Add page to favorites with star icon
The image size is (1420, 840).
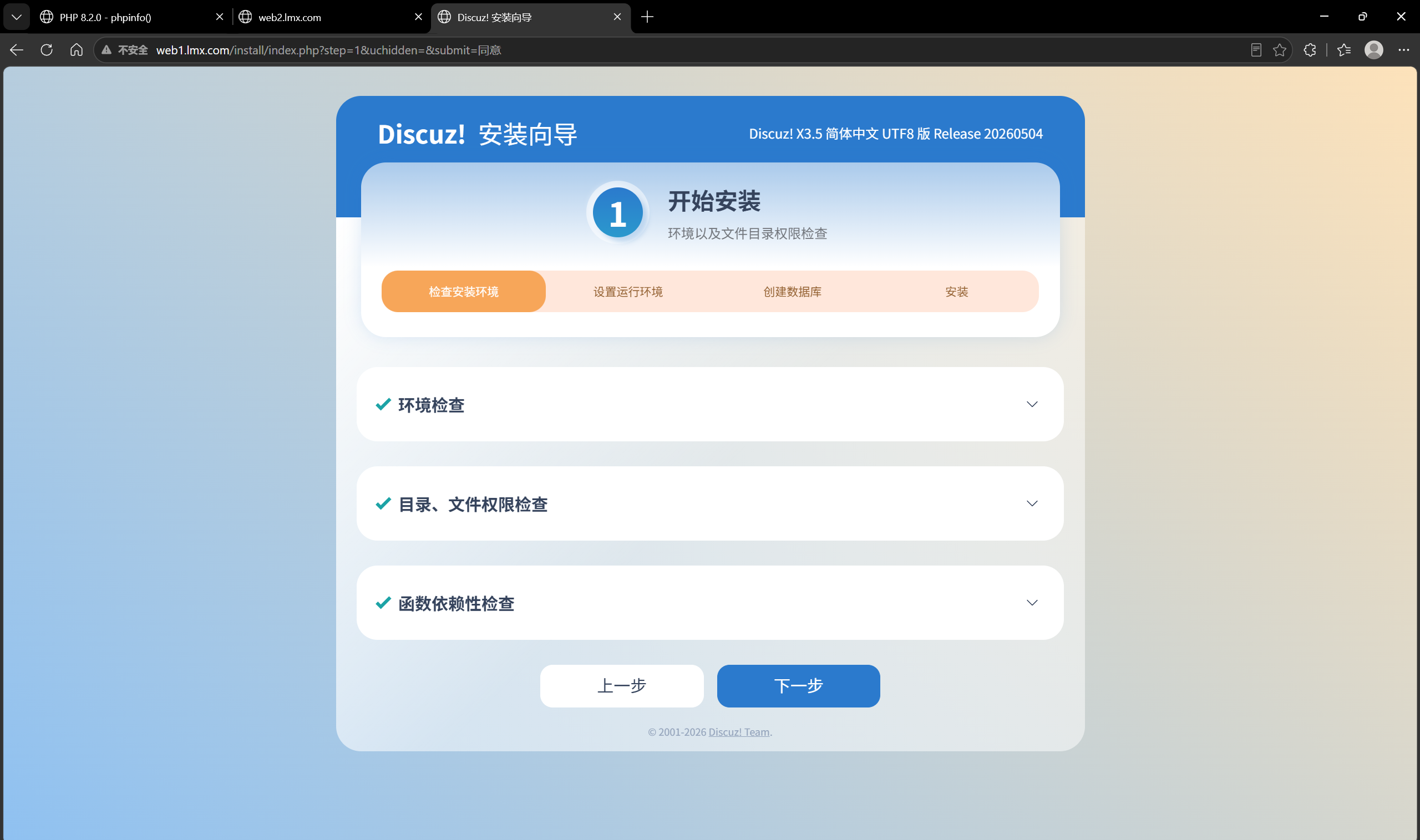[1280, 50]
